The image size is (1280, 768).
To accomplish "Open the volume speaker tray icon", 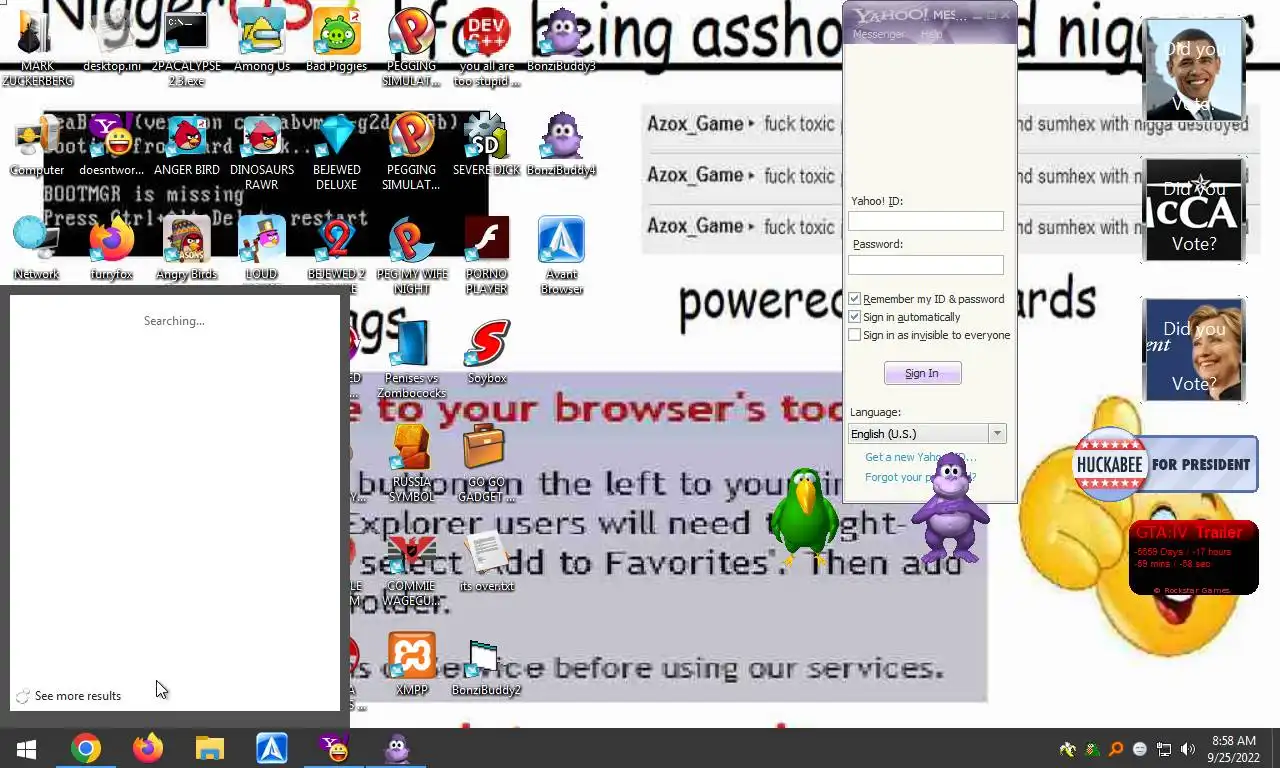I will pos(1188,749).
